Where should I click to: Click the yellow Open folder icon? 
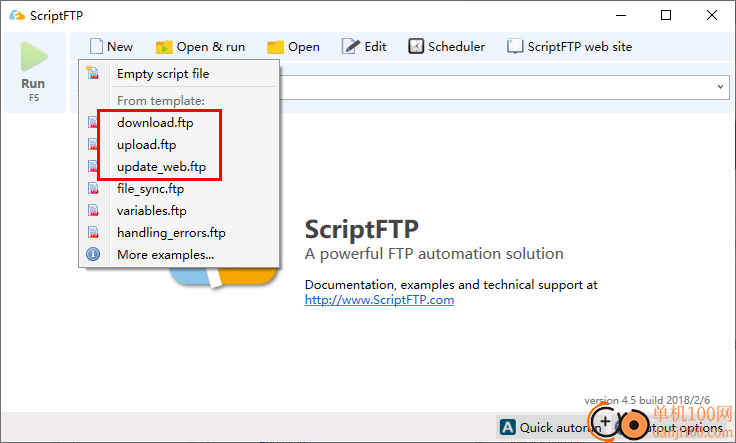coord(275,47)
